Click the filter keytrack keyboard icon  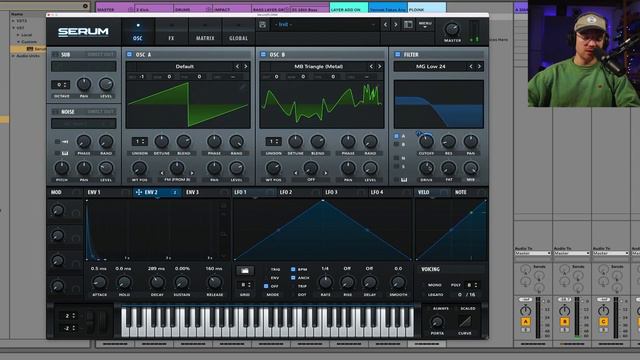coord(404,180)
